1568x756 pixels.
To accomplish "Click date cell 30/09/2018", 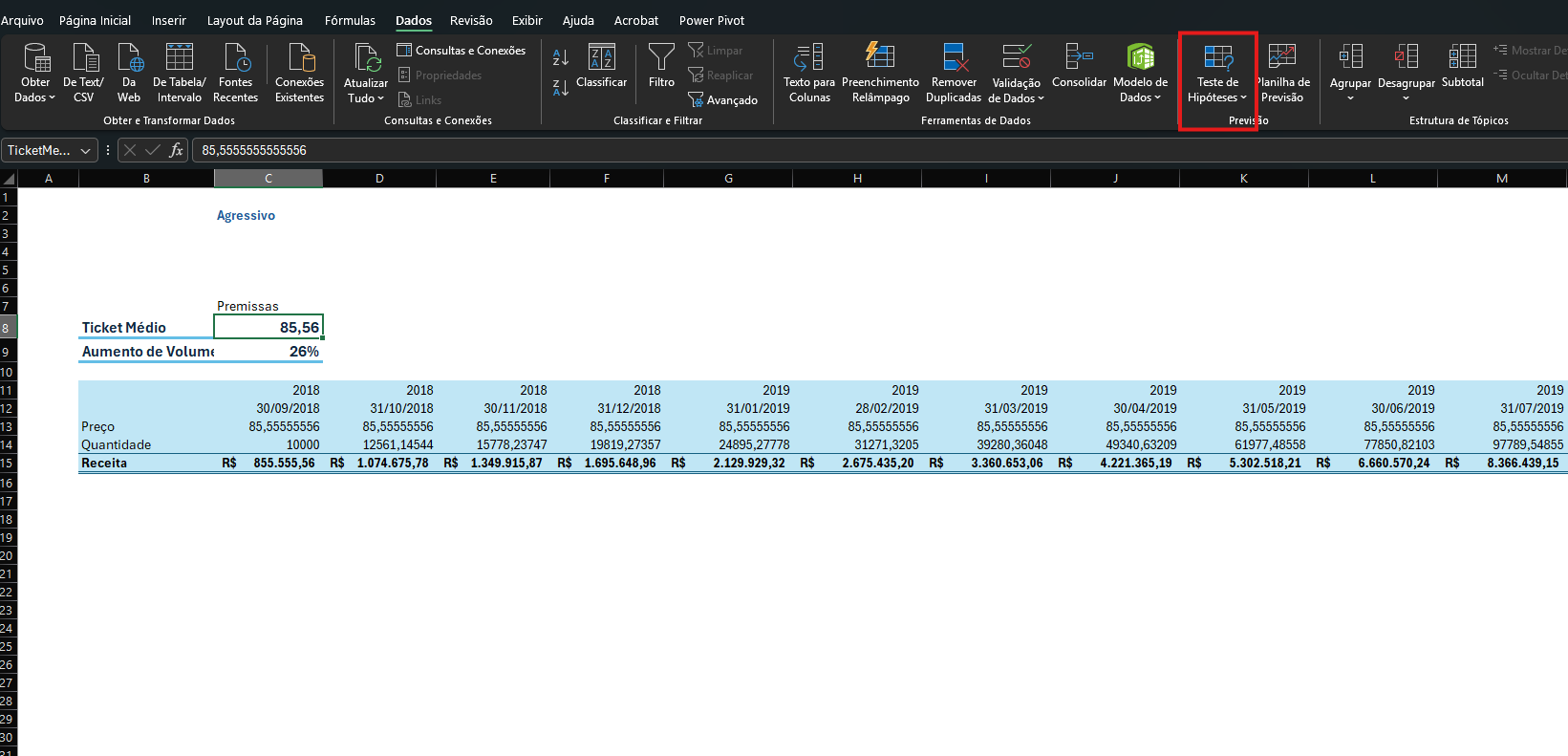I will (x=268, y=408).
